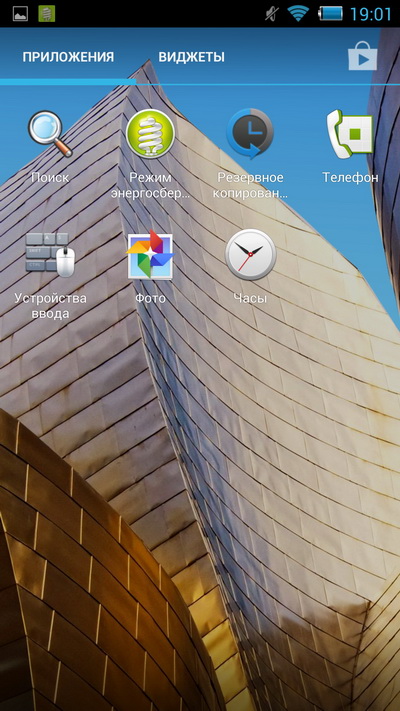Tap the picture notification icon in status bar
Viewport: 400px width, 711px height.
[20, 14]
